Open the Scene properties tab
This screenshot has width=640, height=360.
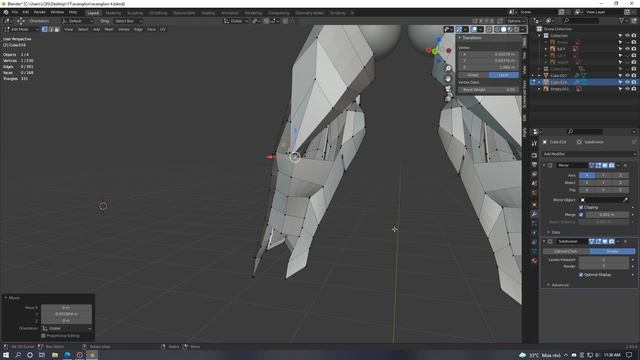pos(534,184)
